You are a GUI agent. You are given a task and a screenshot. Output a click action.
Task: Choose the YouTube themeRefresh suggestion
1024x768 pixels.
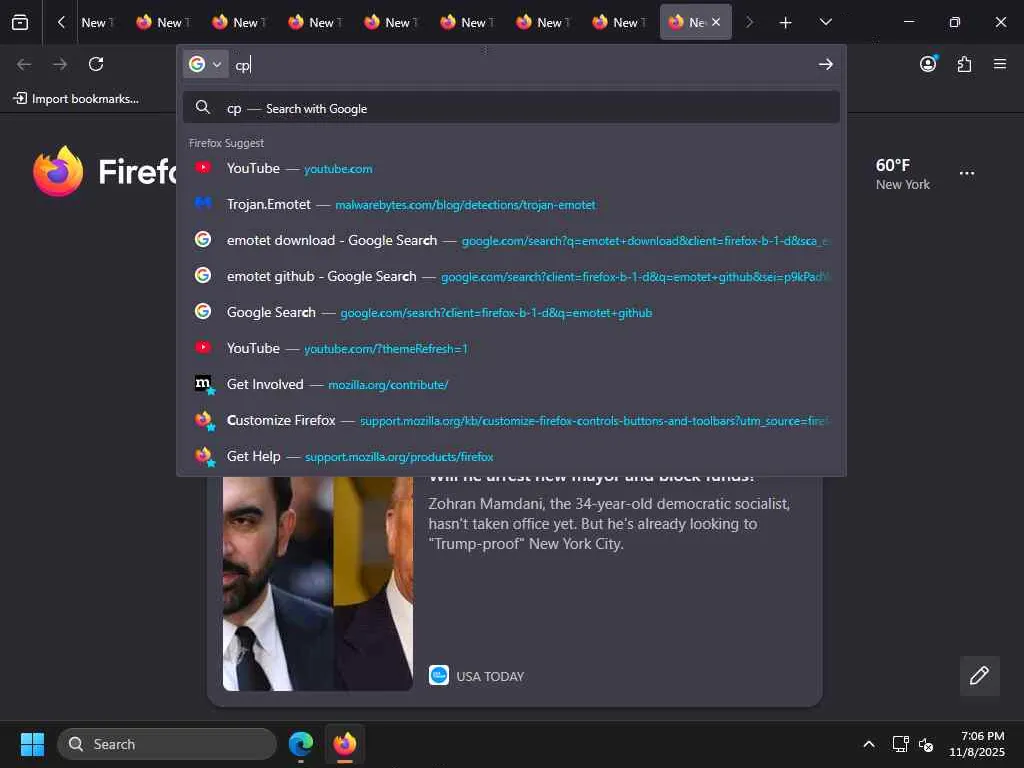click(x=511, y=348)
